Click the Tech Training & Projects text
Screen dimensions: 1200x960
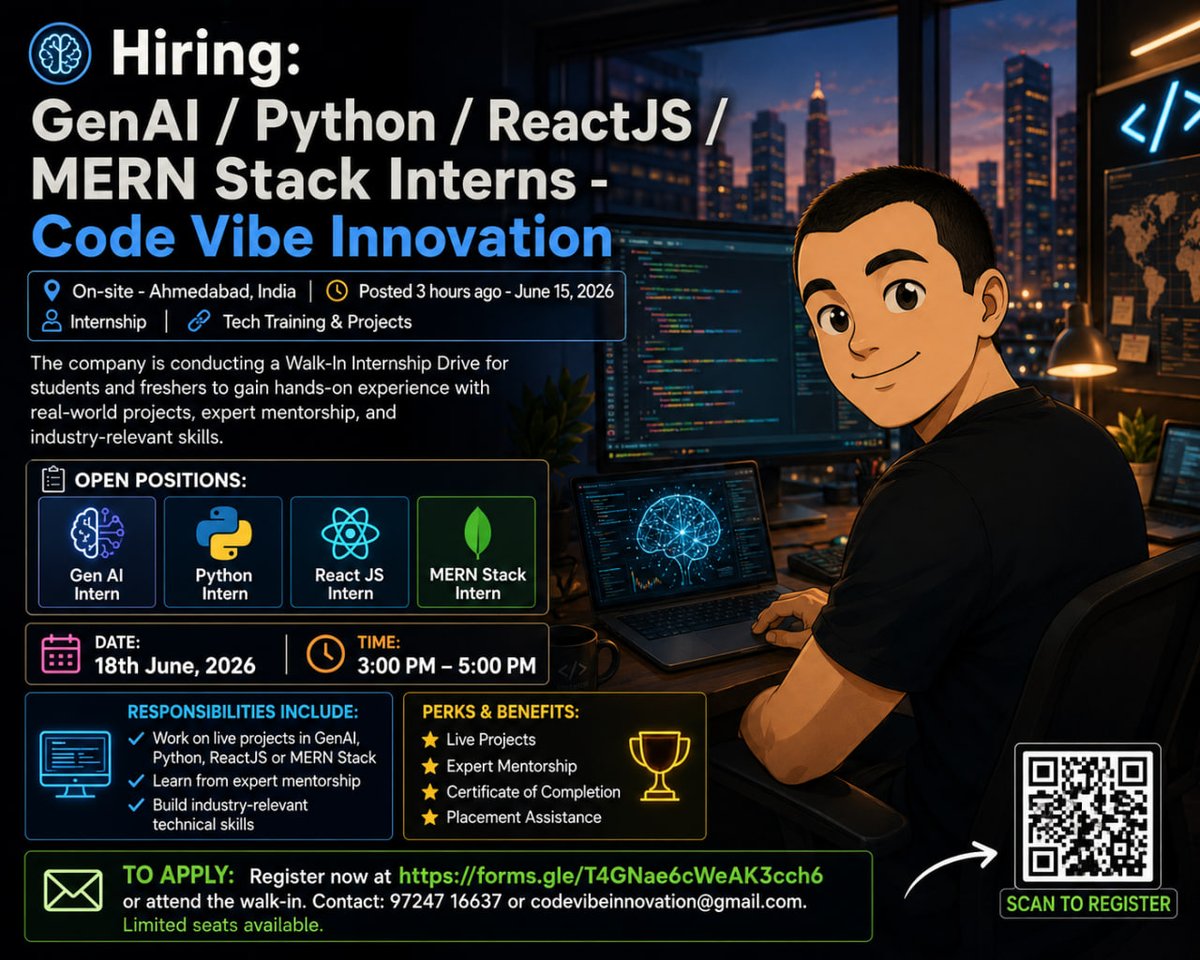pos(317,322)
